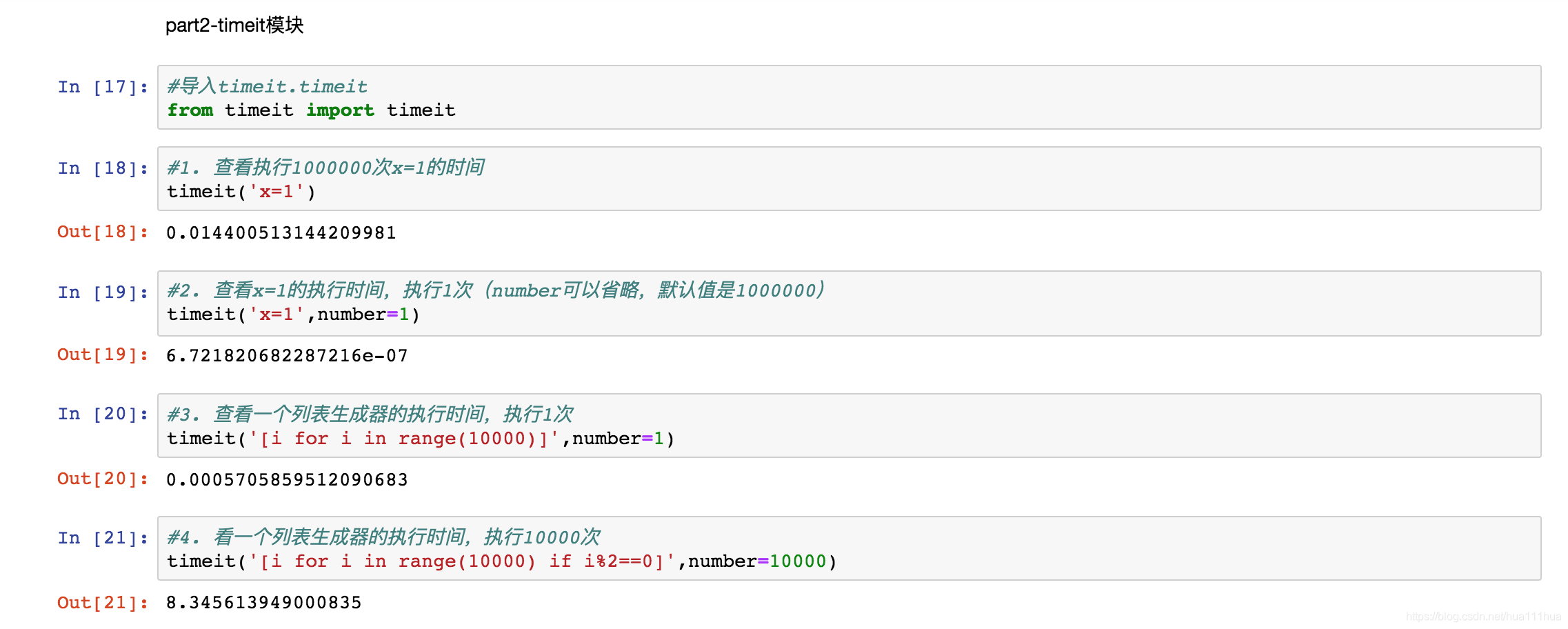Click code line timeit('x=1',number=1)
The width and height of the screenshot is (1568, 629).
coord(294,314)
